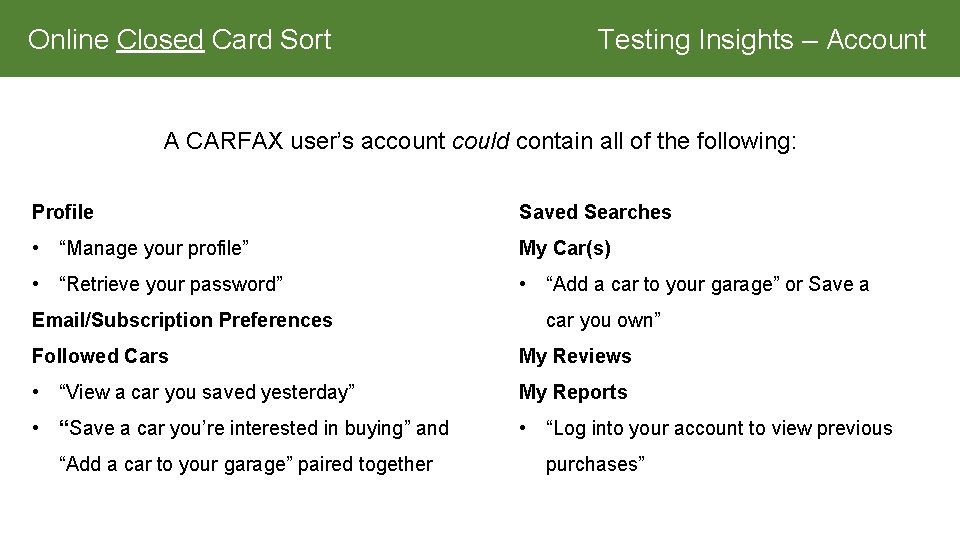Select the "Email/Subscription Preferences" heading

(x=182, y=320)
